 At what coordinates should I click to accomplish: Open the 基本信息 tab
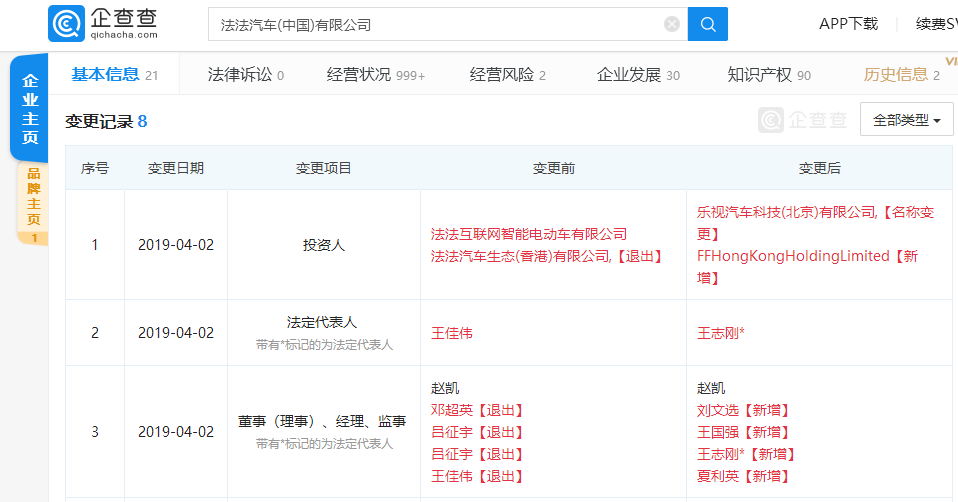[x=114, y=75]
